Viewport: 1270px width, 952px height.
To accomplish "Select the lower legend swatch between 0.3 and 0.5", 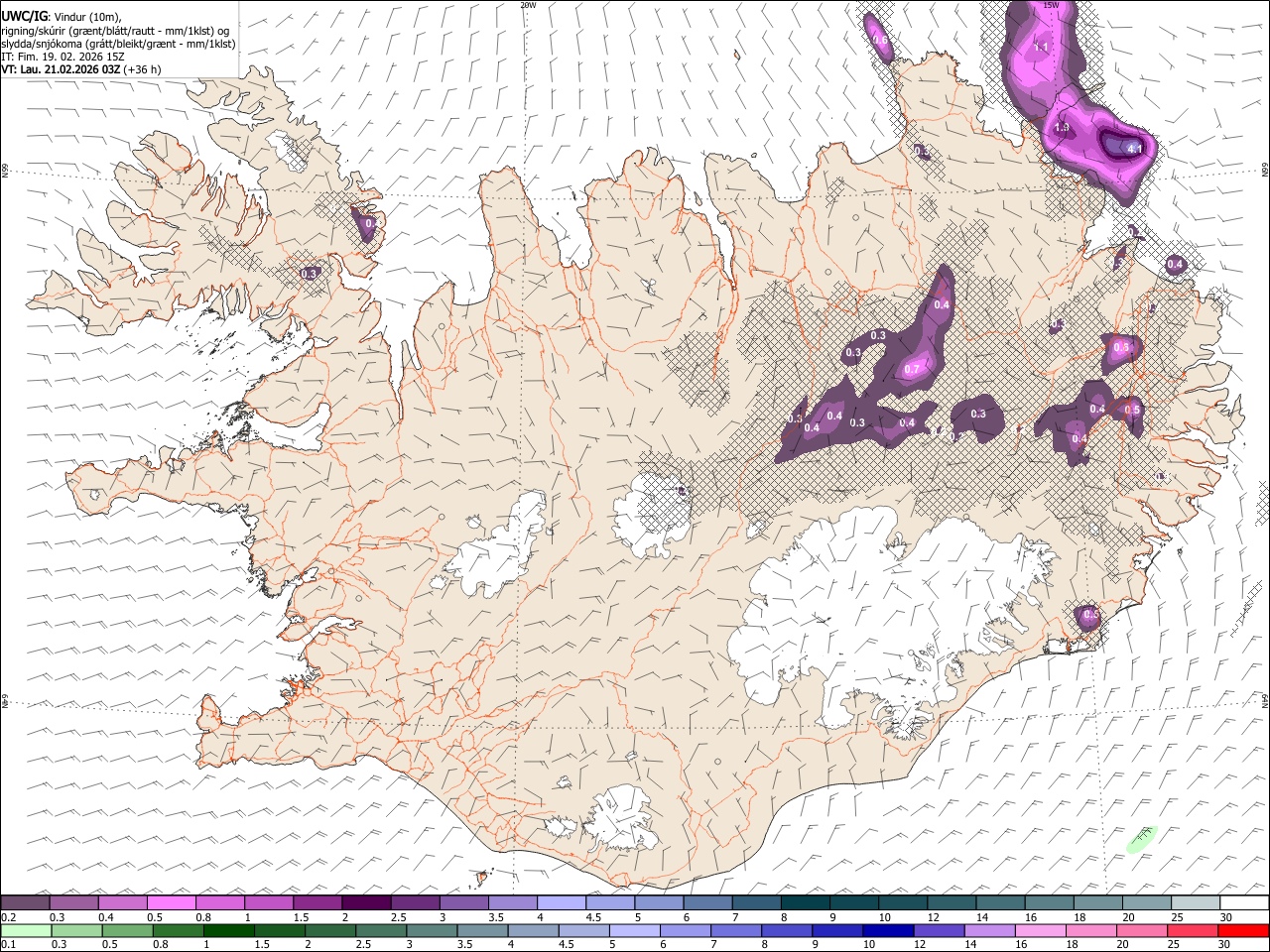I will (76, 931).
